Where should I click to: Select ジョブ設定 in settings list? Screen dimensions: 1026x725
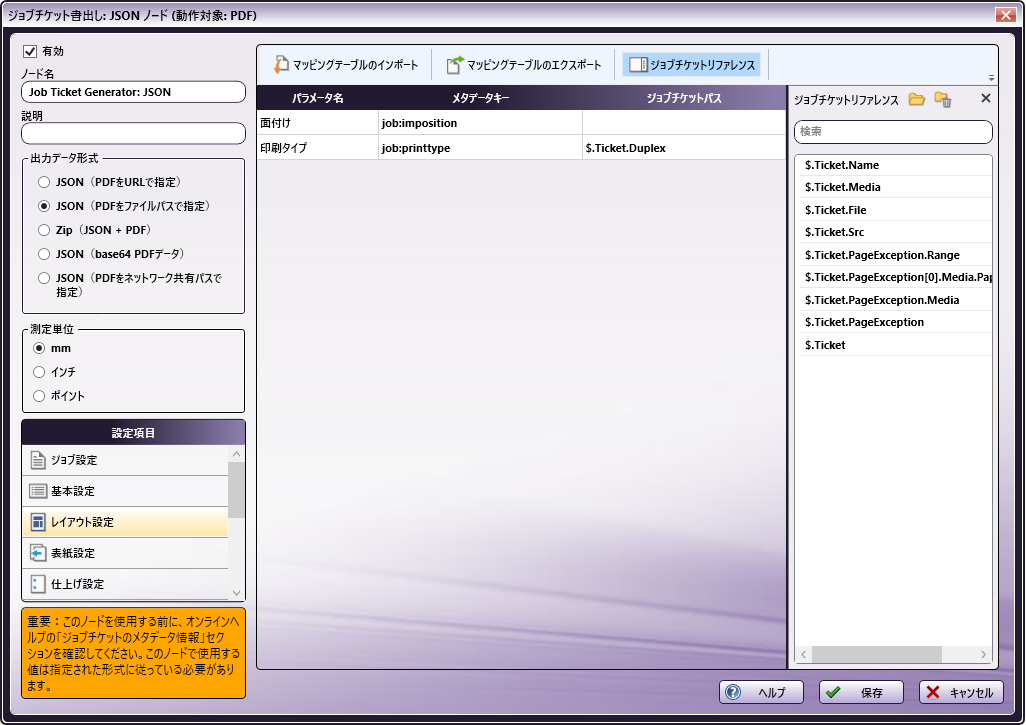point(125,460)
